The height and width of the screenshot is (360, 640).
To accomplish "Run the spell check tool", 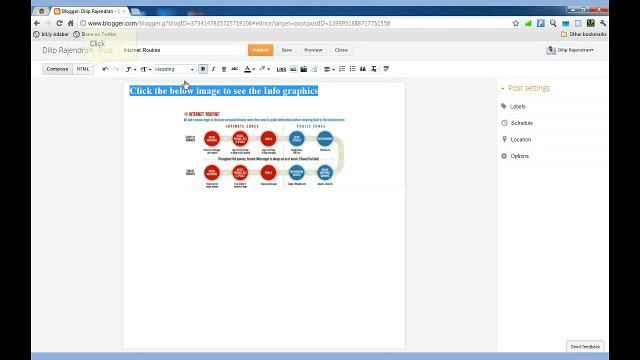I will (x=386, y=69).
